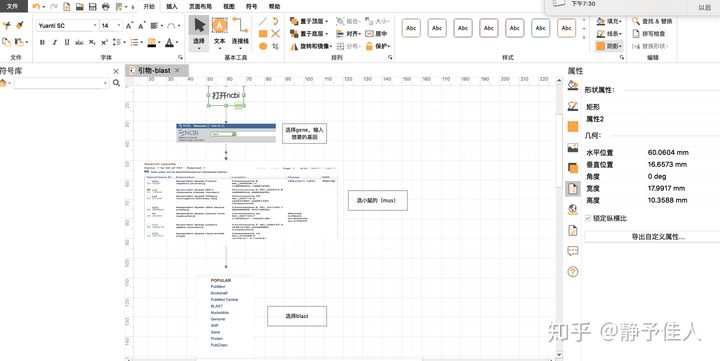Switch to the 插入 ribbon tab
The image size is (720, 361).
click(x=172, y=6)
